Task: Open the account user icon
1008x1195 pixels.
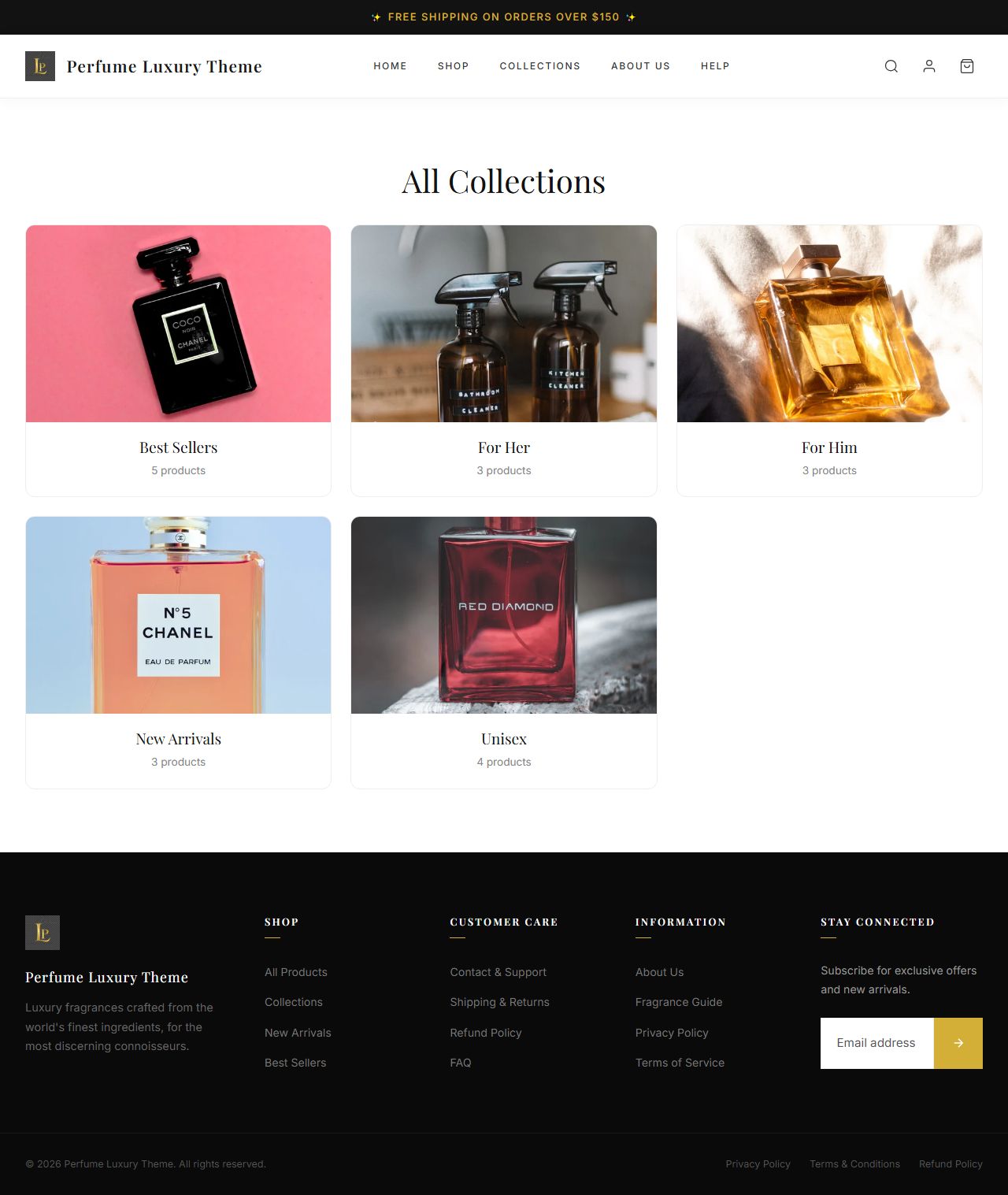Action: [929, 66]
